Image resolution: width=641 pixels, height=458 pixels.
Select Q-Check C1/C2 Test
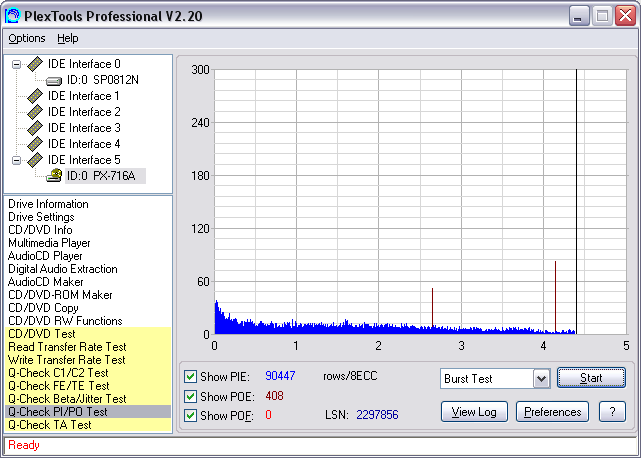[88, 373]
